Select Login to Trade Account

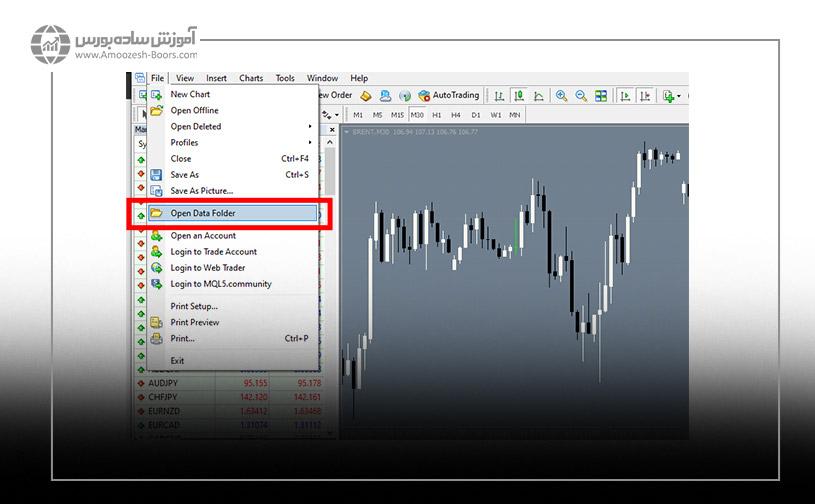pyautogui.click(x=213, y=252)
